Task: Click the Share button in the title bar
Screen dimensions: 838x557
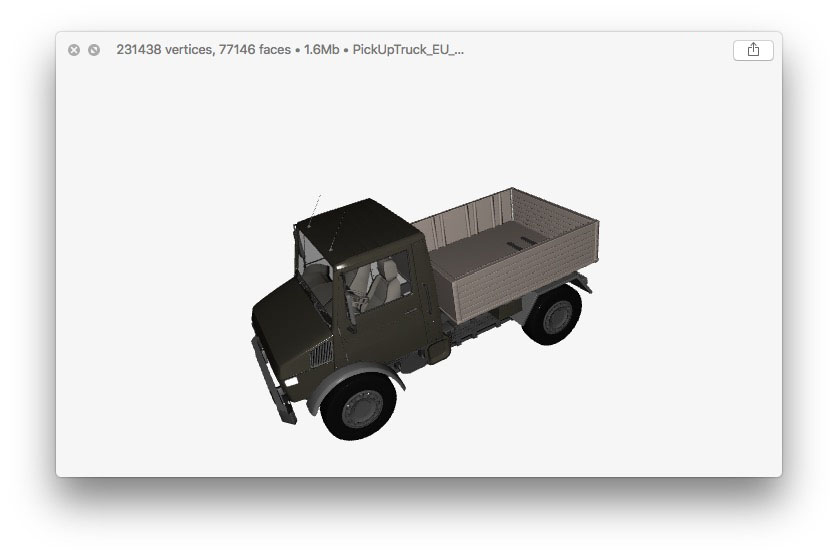Action: (752, 50)
